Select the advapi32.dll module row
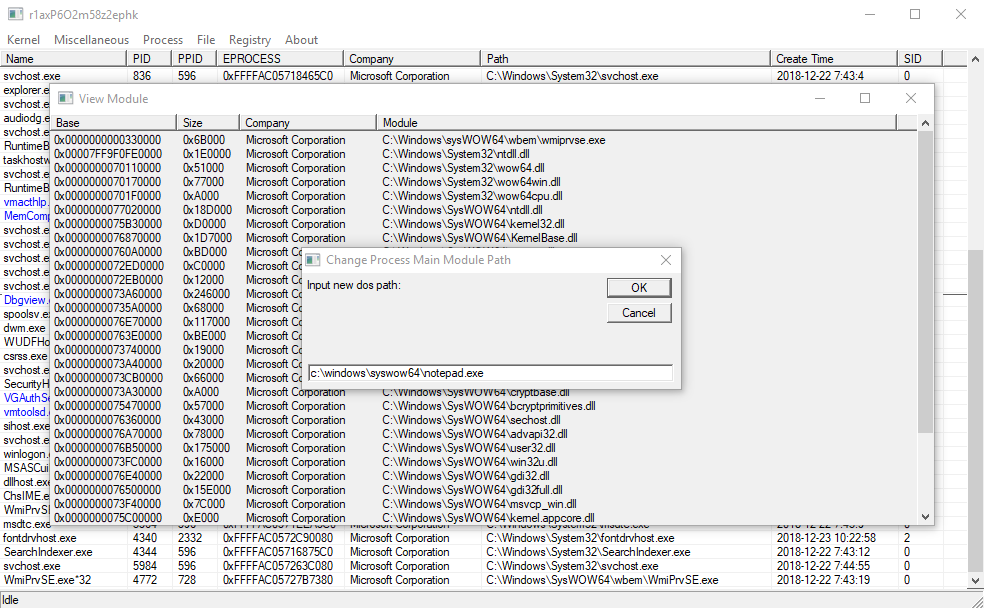This screenshot has height=608, width=984. 484,434
